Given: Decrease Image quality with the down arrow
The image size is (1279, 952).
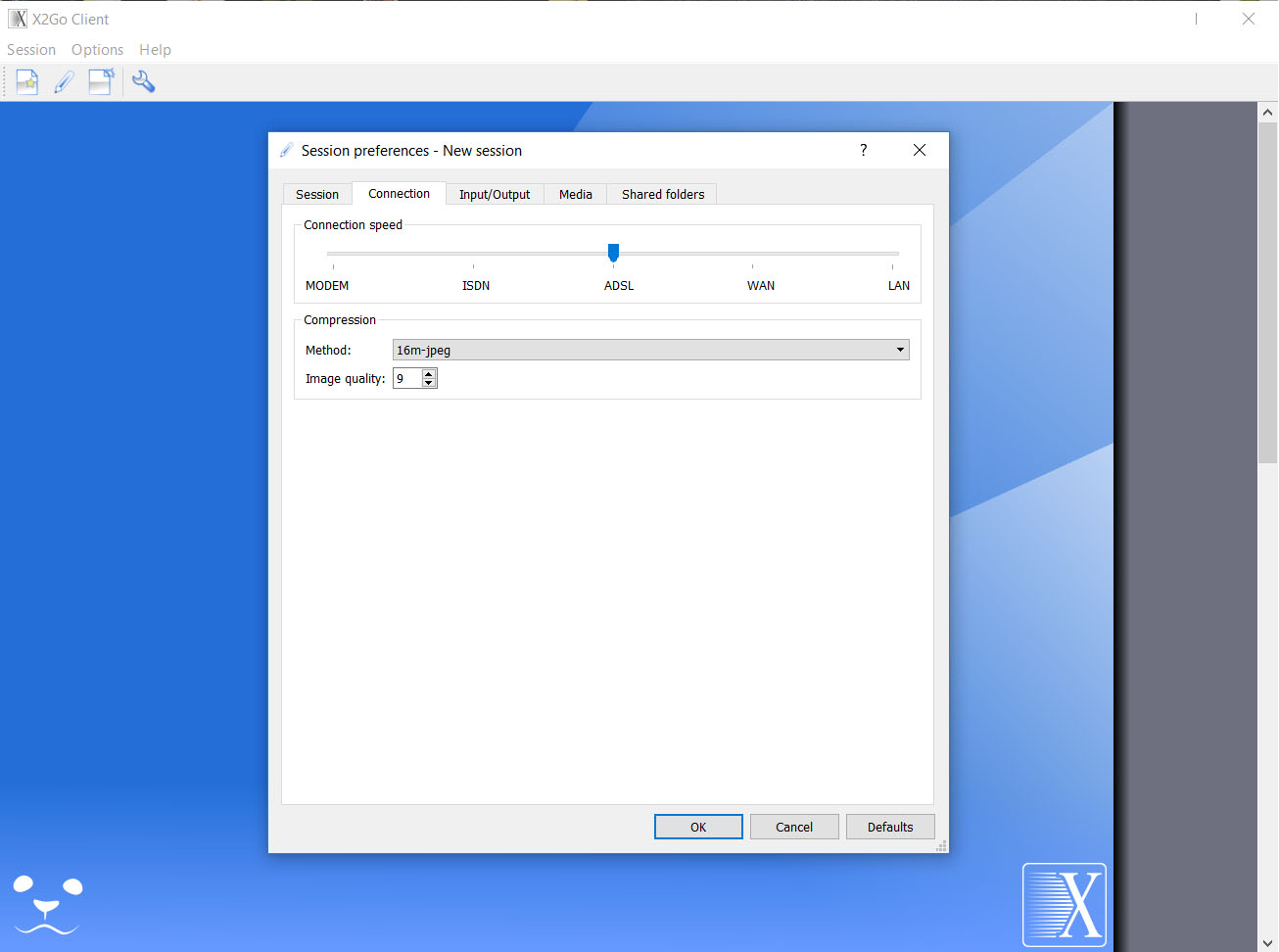Looking at the screenshot, I should (x=429, y=383).
